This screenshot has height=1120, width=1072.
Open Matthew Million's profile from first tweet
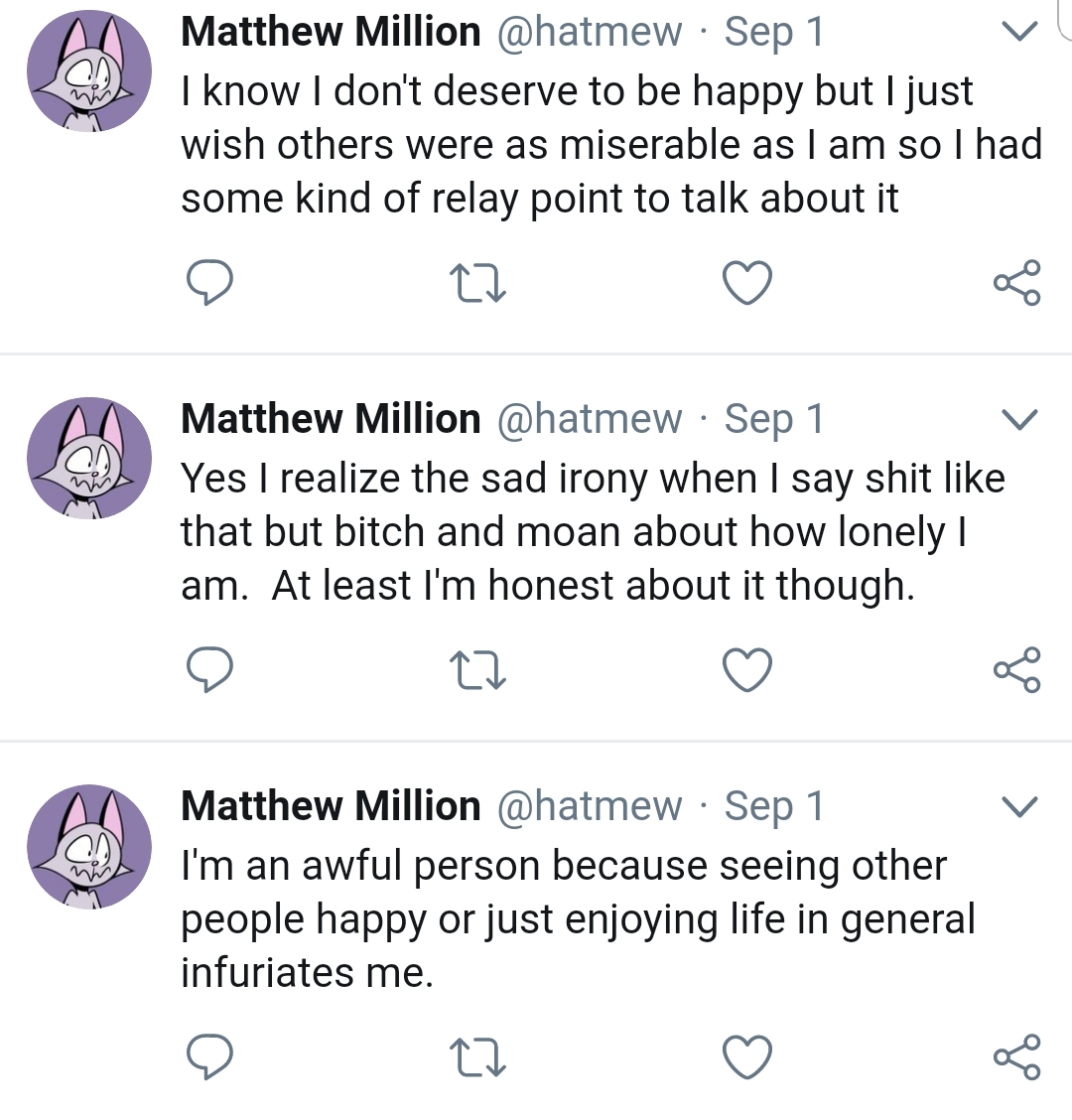coord(331,32)
